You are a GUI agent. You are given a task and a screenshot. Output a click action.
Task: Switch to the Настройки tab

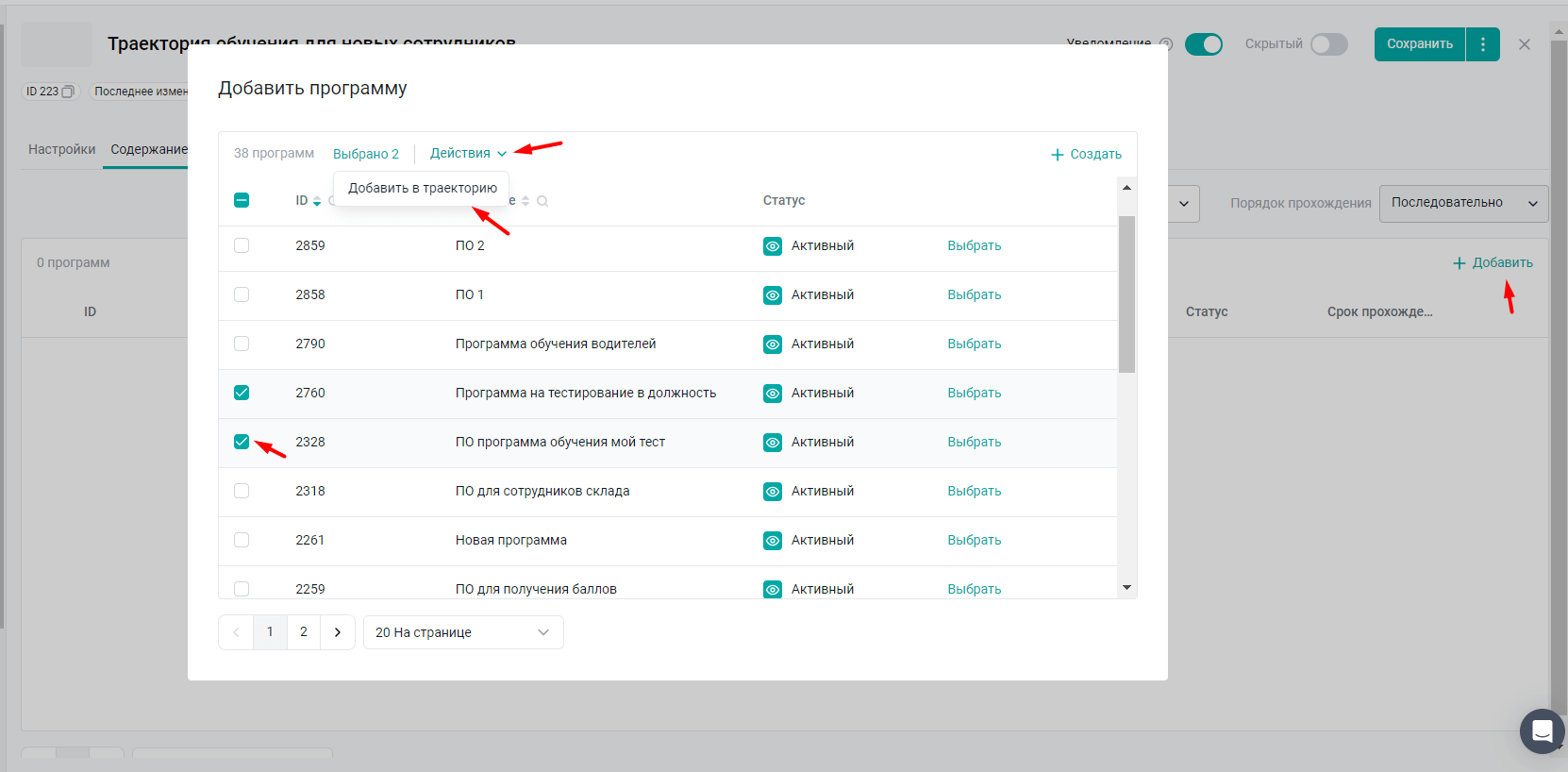pyautogui.click(x=61, y=149)
